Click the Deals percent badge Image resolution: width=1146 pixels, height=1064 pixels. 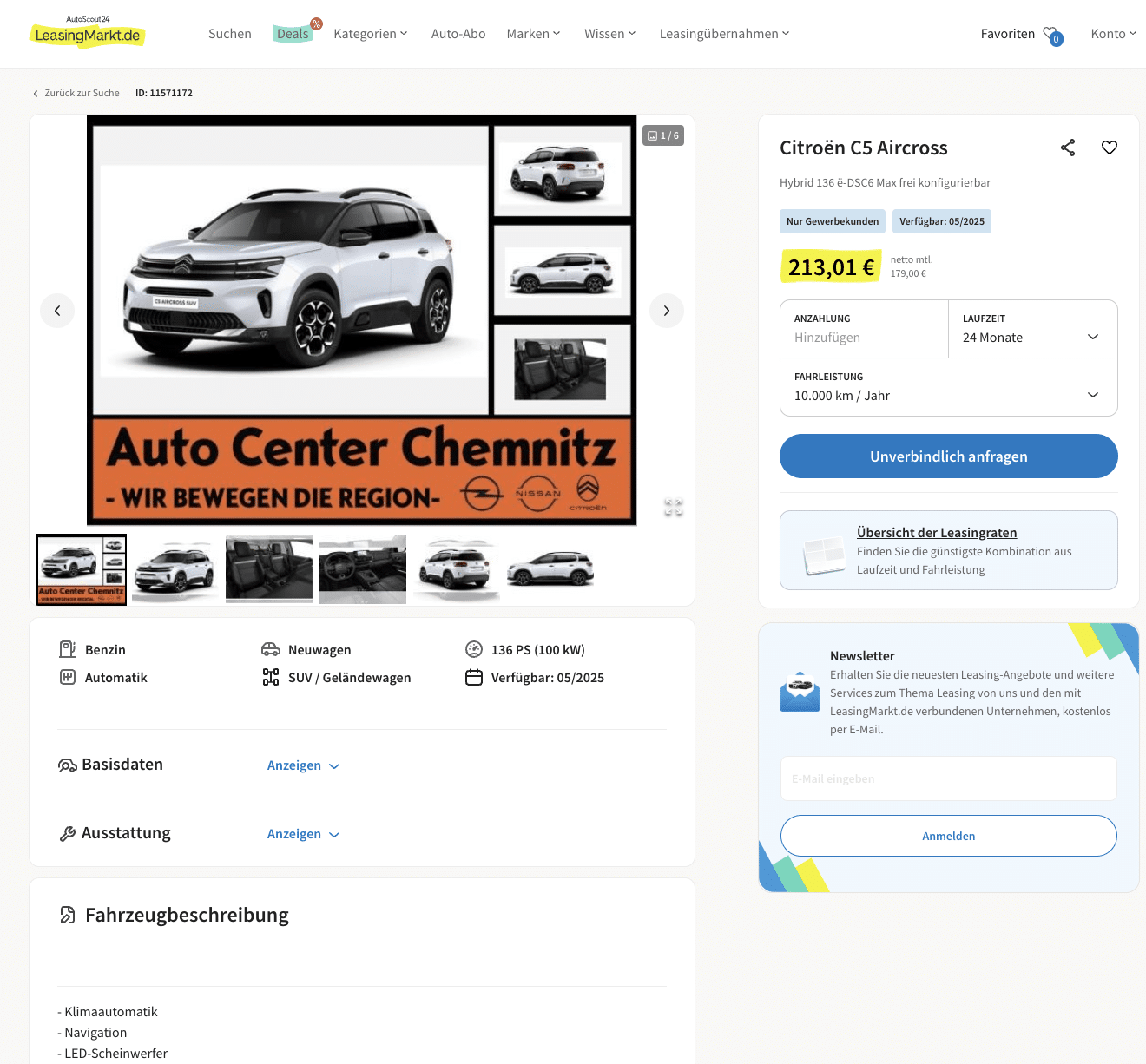[317, 23]
